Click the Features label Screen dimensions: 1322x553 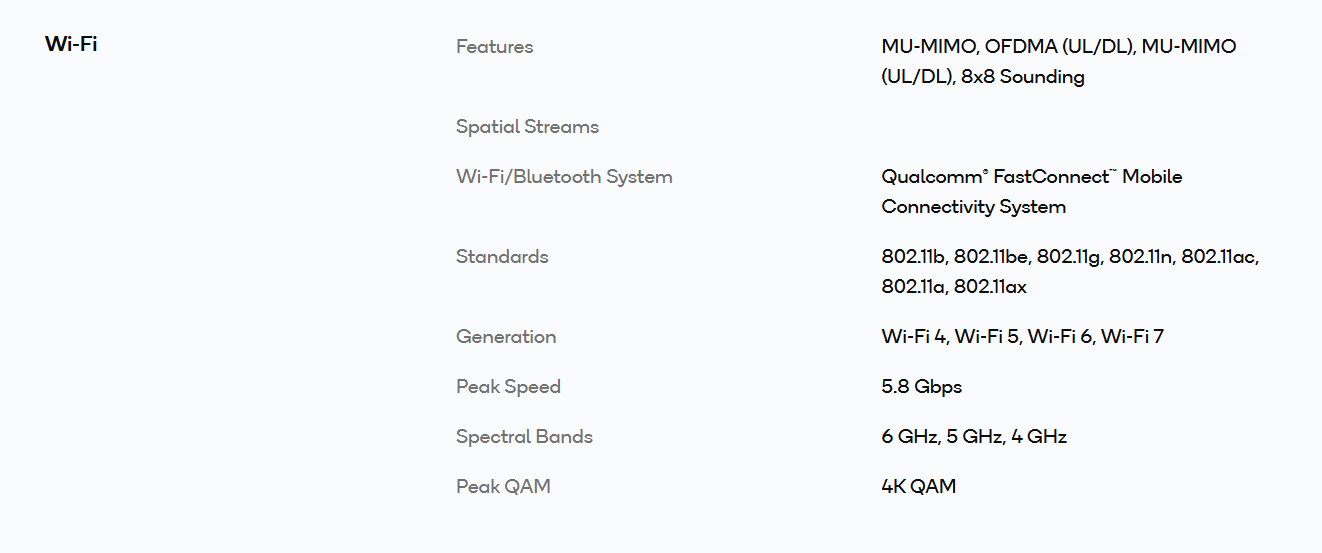coord(494,46)
